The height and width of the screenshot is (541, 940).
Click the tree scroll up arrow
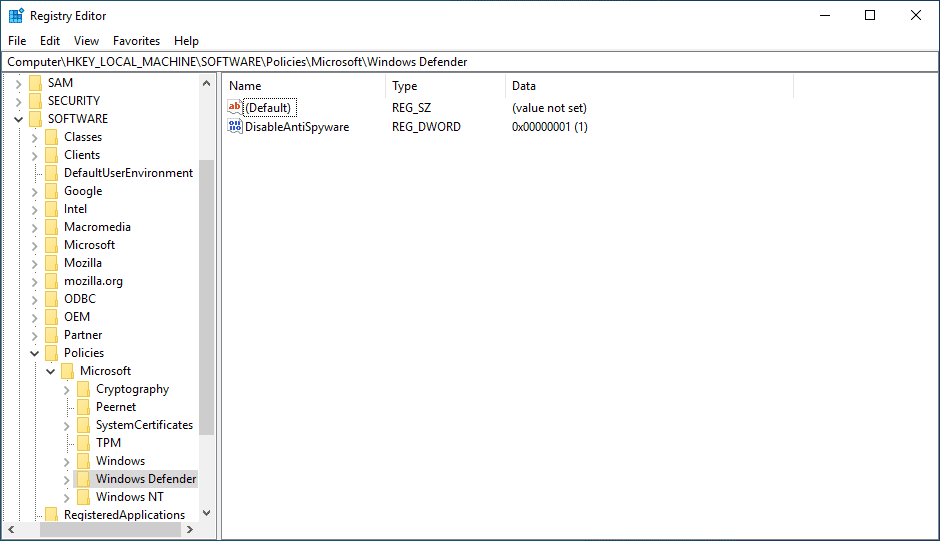click(x=207, y=83)
